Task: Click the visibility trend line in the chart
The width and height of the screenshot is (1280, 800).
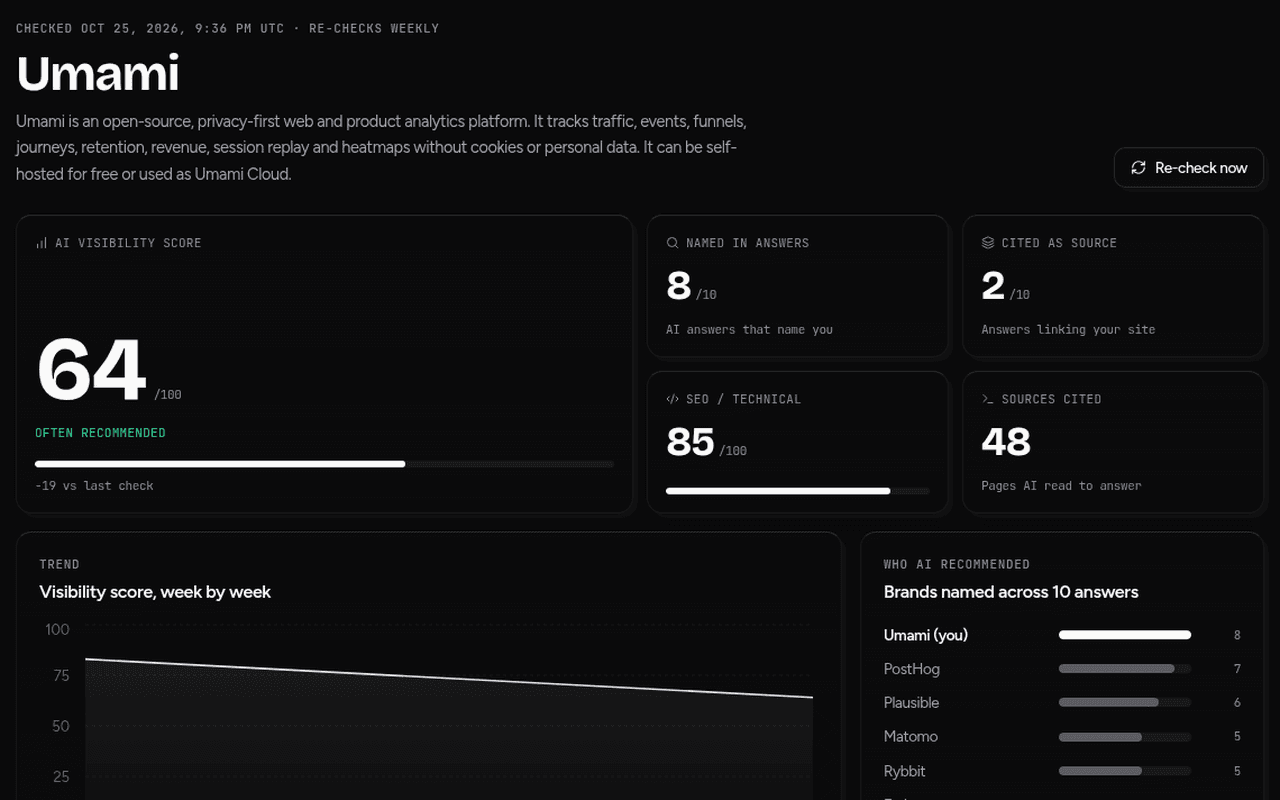Action: pyautogui.click(x=449, y=678)
